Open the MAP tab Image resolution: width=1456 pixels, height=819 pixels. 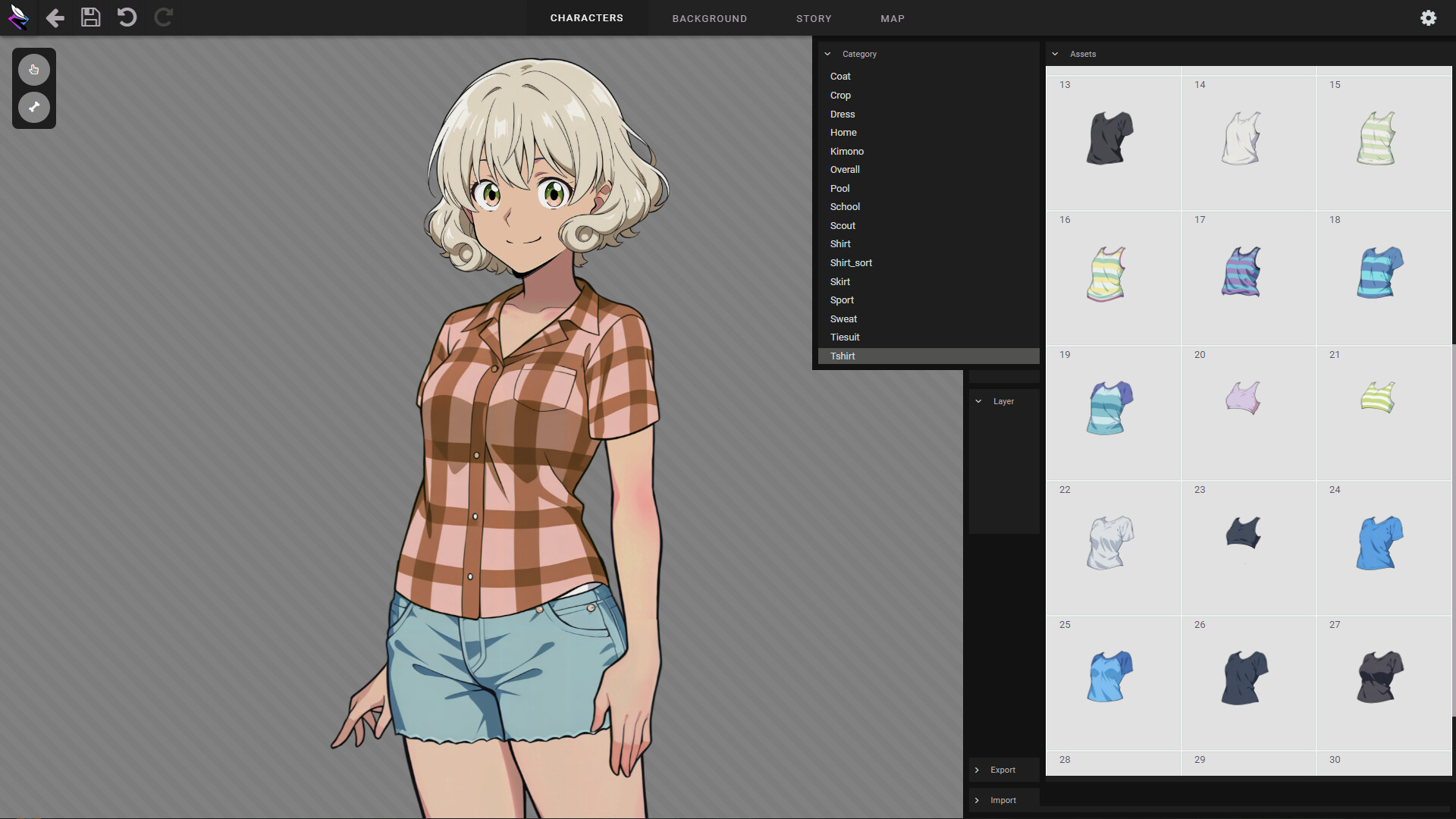[x=893, y=18]
